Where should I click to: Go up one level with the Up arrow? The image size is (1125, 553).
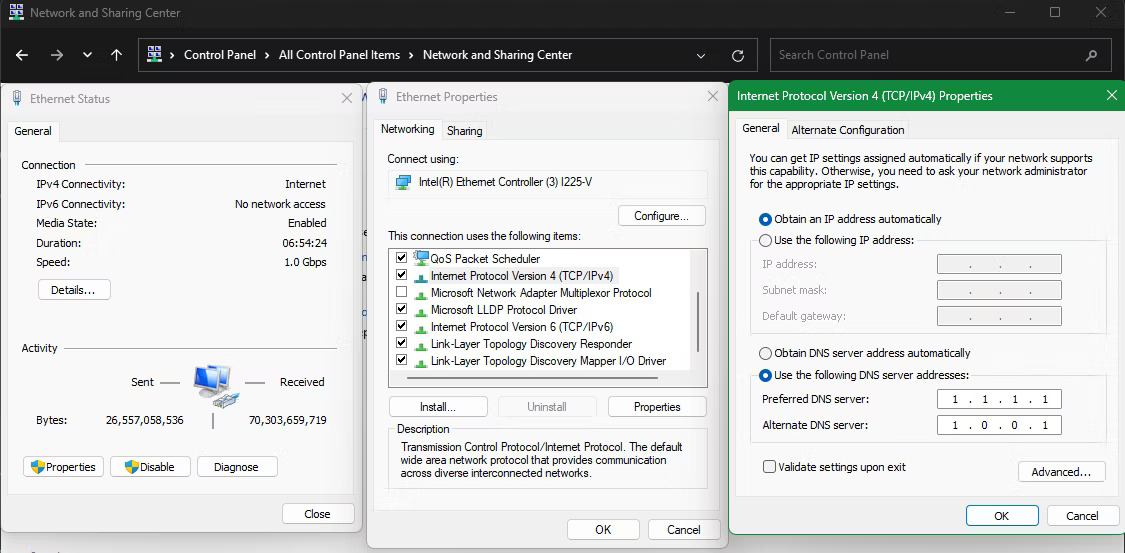(x=117, y=55)
